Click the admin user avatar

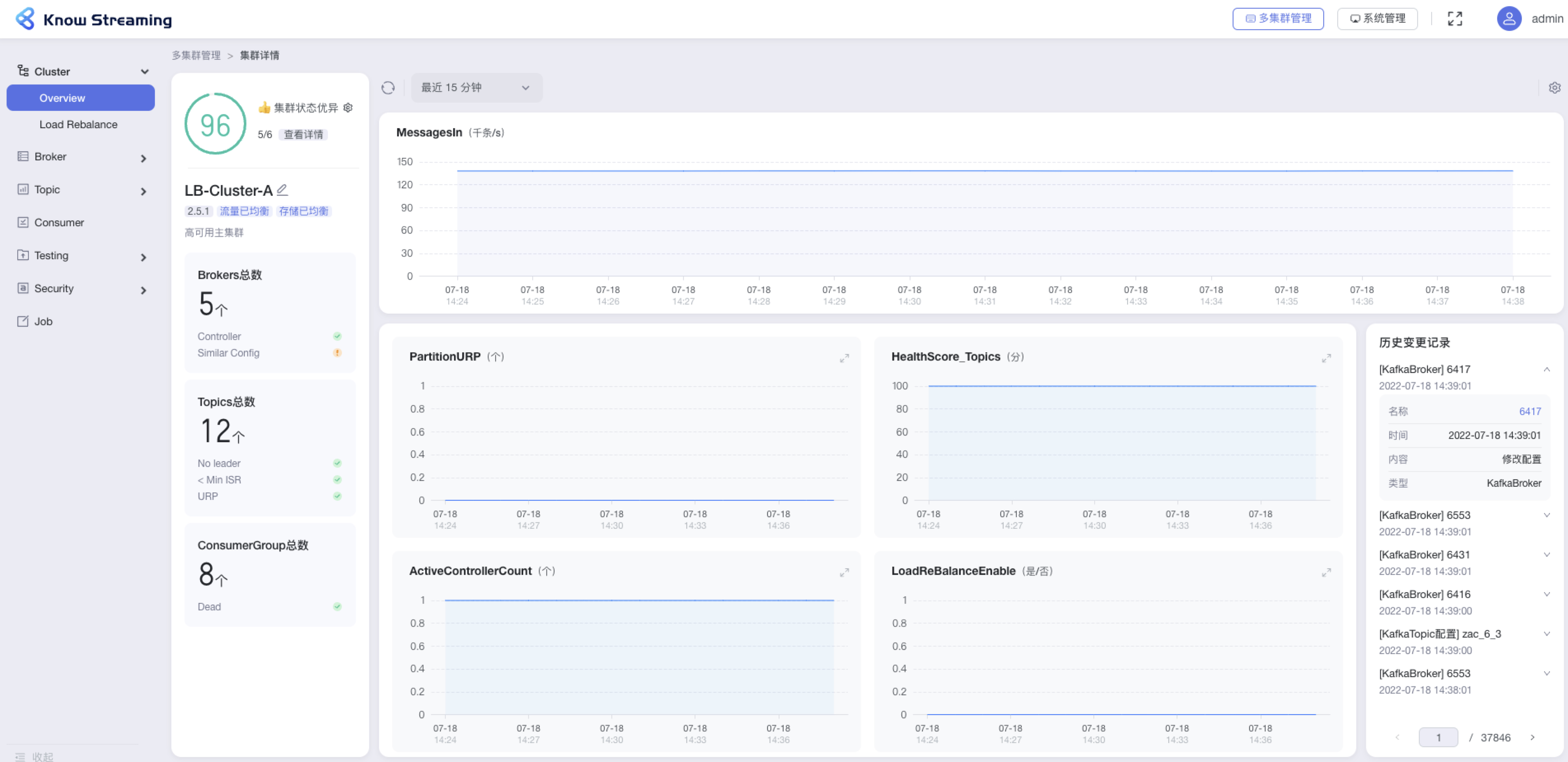tap(1508, 19)
